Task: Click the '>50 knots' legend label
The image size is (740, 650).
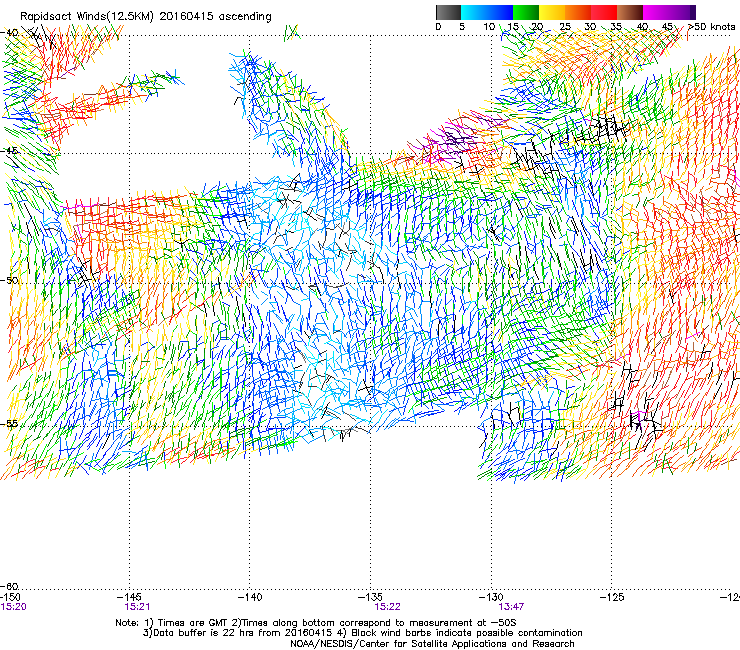Action: 711,27
